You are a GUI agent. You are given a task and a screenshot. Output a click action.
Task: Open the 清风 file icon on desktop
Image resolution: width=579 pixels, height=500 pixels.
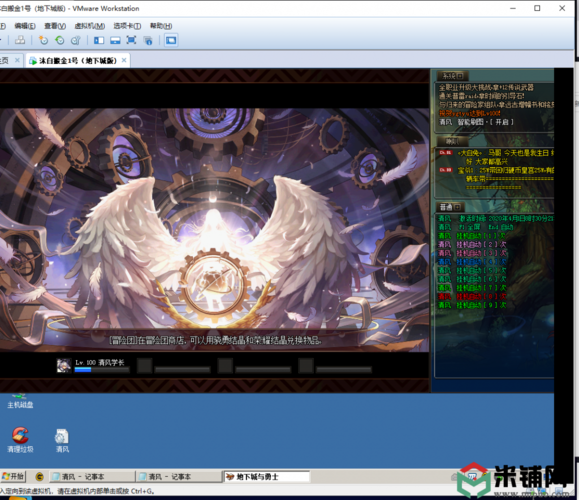tap(62, 440)
